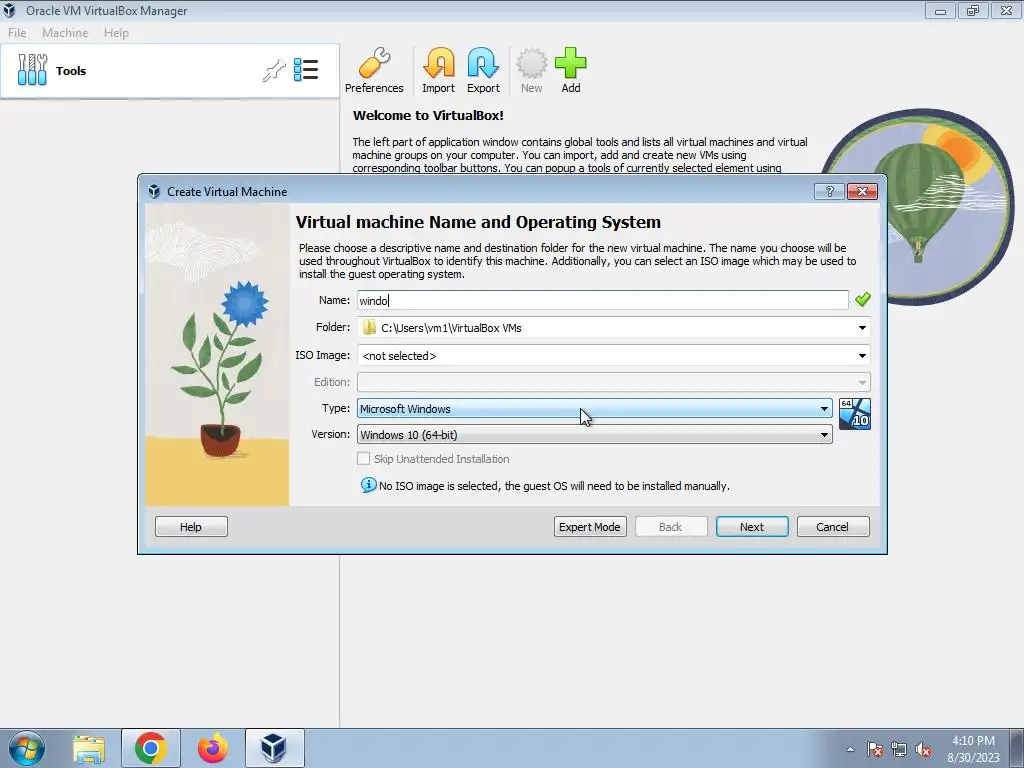This screenshot has height=768, width=1024.
Task: Click the pin icon beside Tools
Action: click(274, 71)
